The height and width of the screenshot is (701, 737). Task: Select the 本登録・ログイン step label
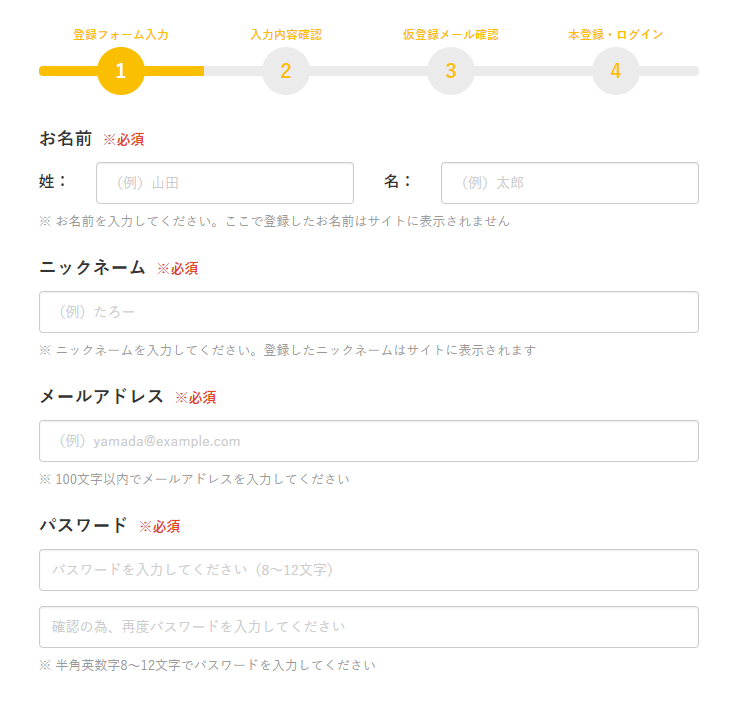pos(615,34)
